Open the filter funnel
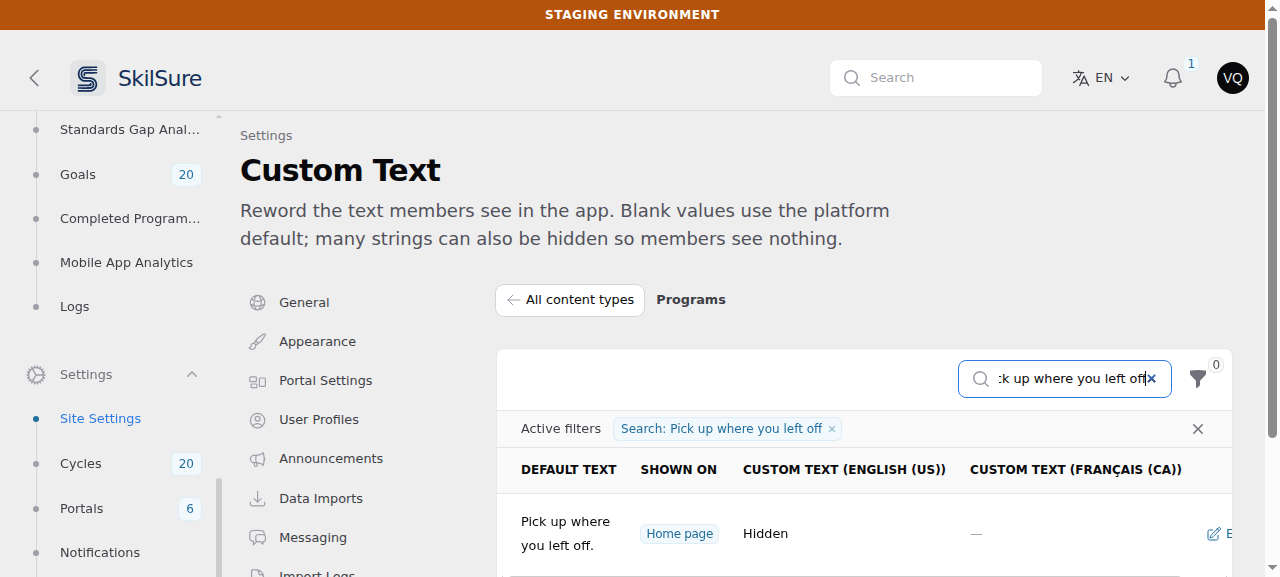Image resolution: width=1280 pixels, height=577 pixels. (x=1198, y=379)
